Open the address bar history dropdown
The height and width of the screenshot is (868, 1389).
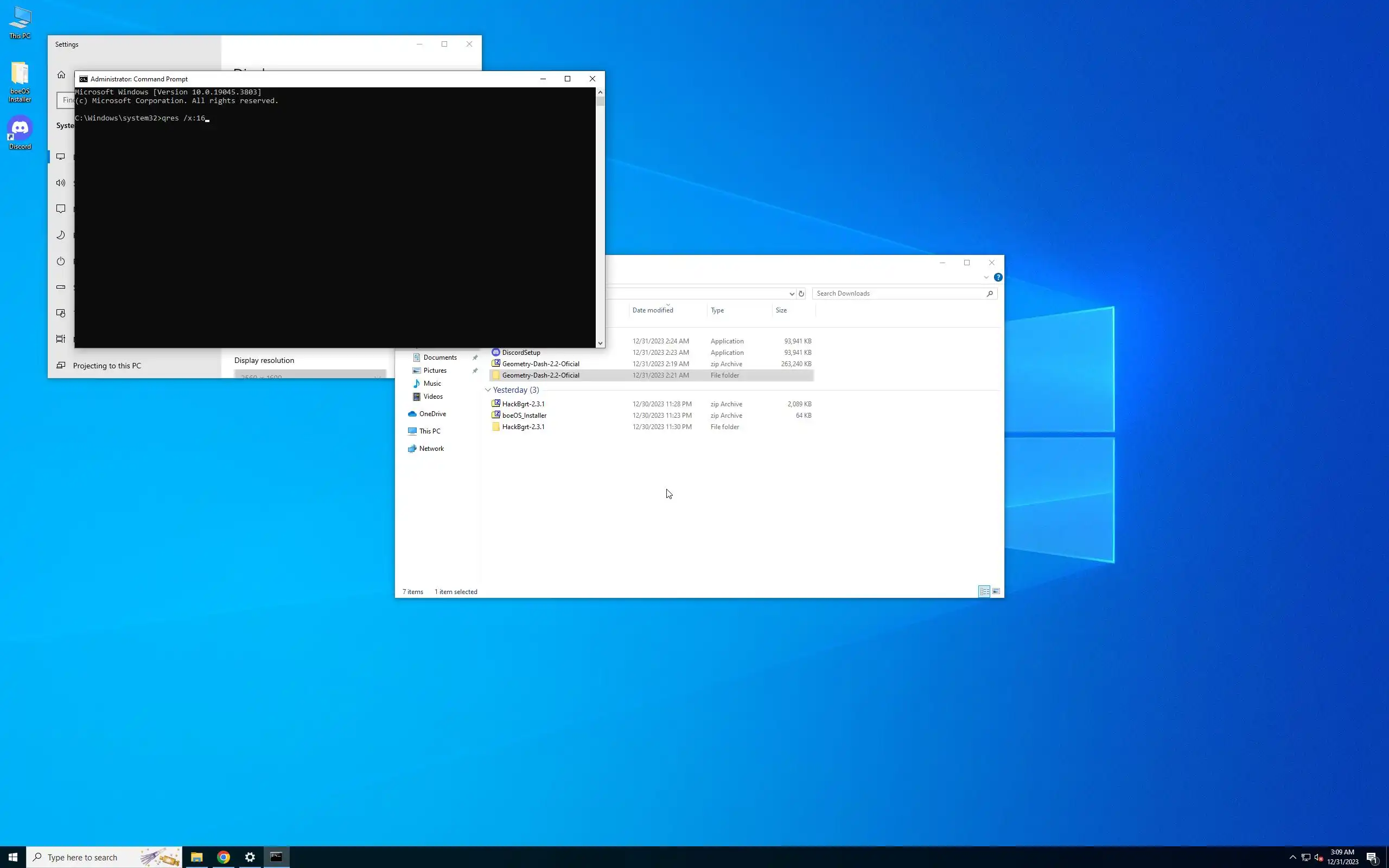point(792,293)
